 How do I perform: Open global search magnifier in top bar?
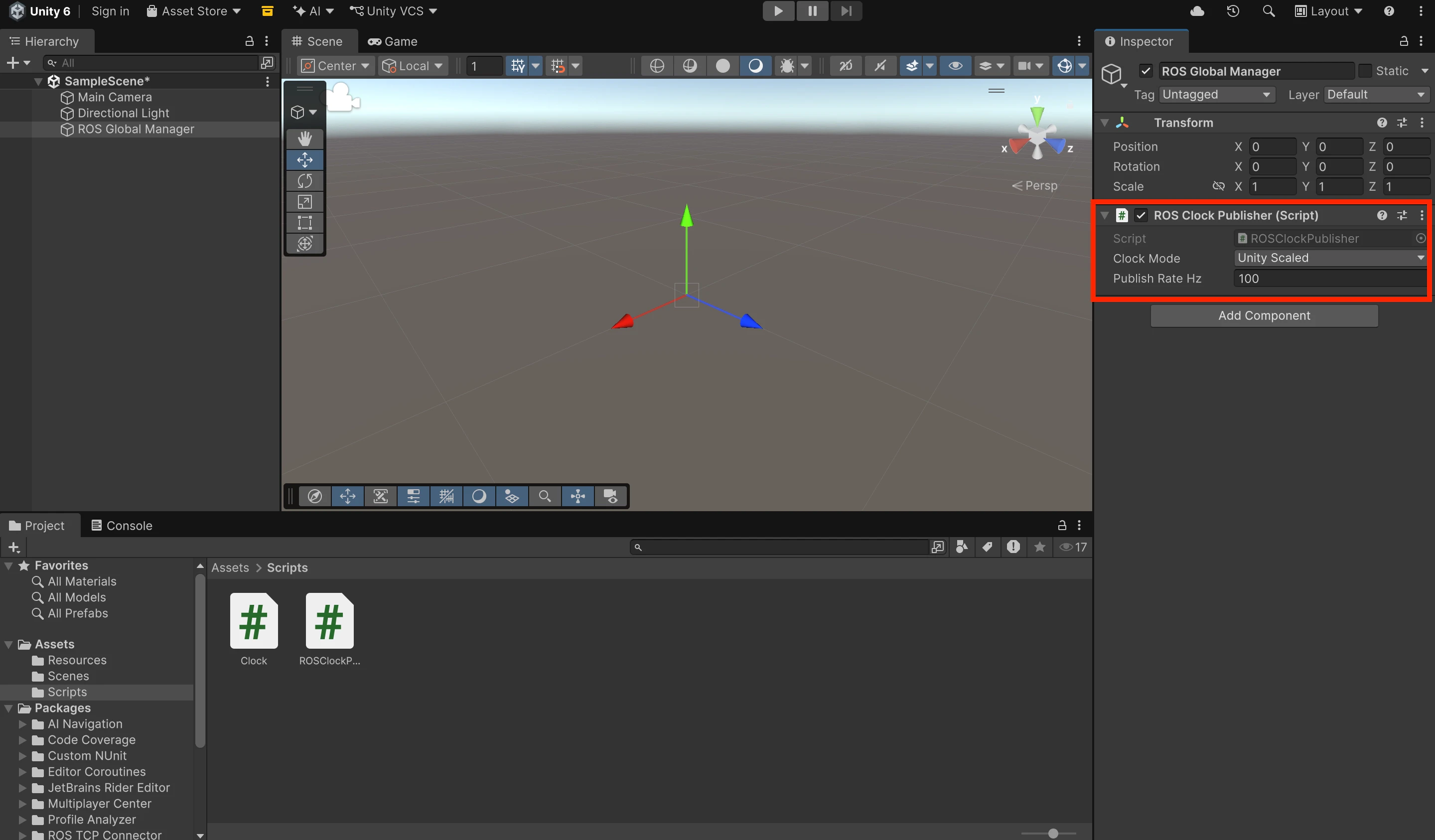pos(1268,11)
